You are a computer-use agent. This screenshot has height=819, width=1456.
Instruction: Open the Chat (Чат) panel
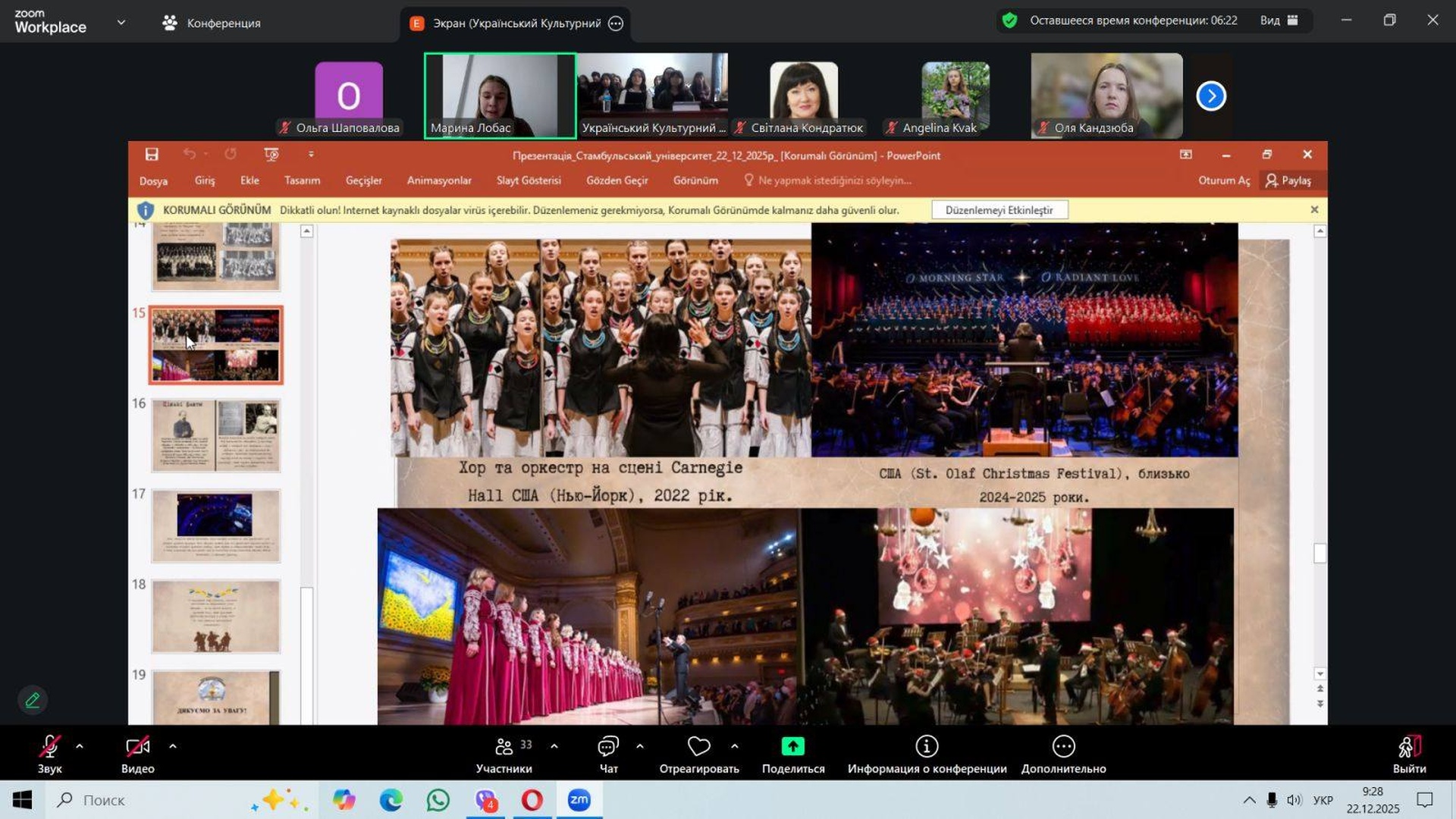point(608,747)
